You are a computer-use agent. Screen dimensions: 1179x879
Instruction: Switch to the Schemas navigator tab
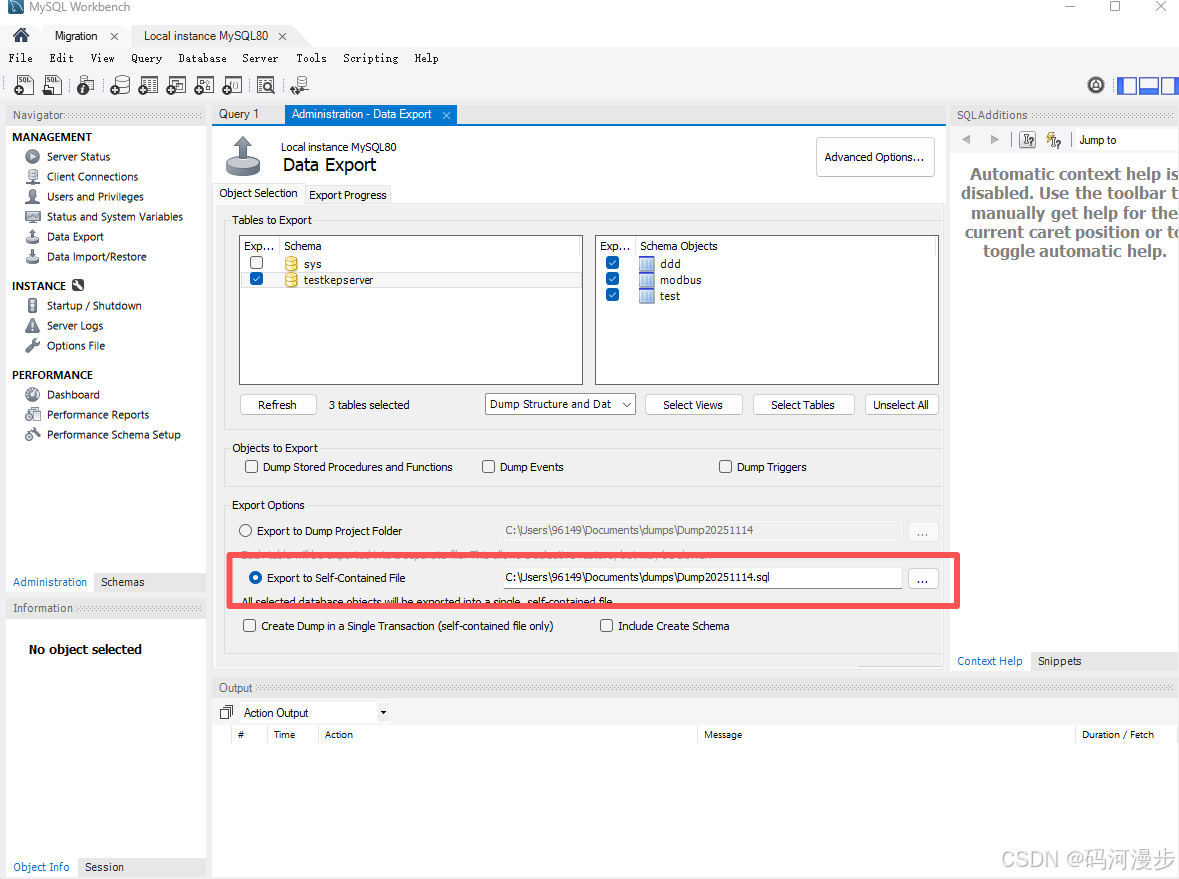[x=123, y=582]
